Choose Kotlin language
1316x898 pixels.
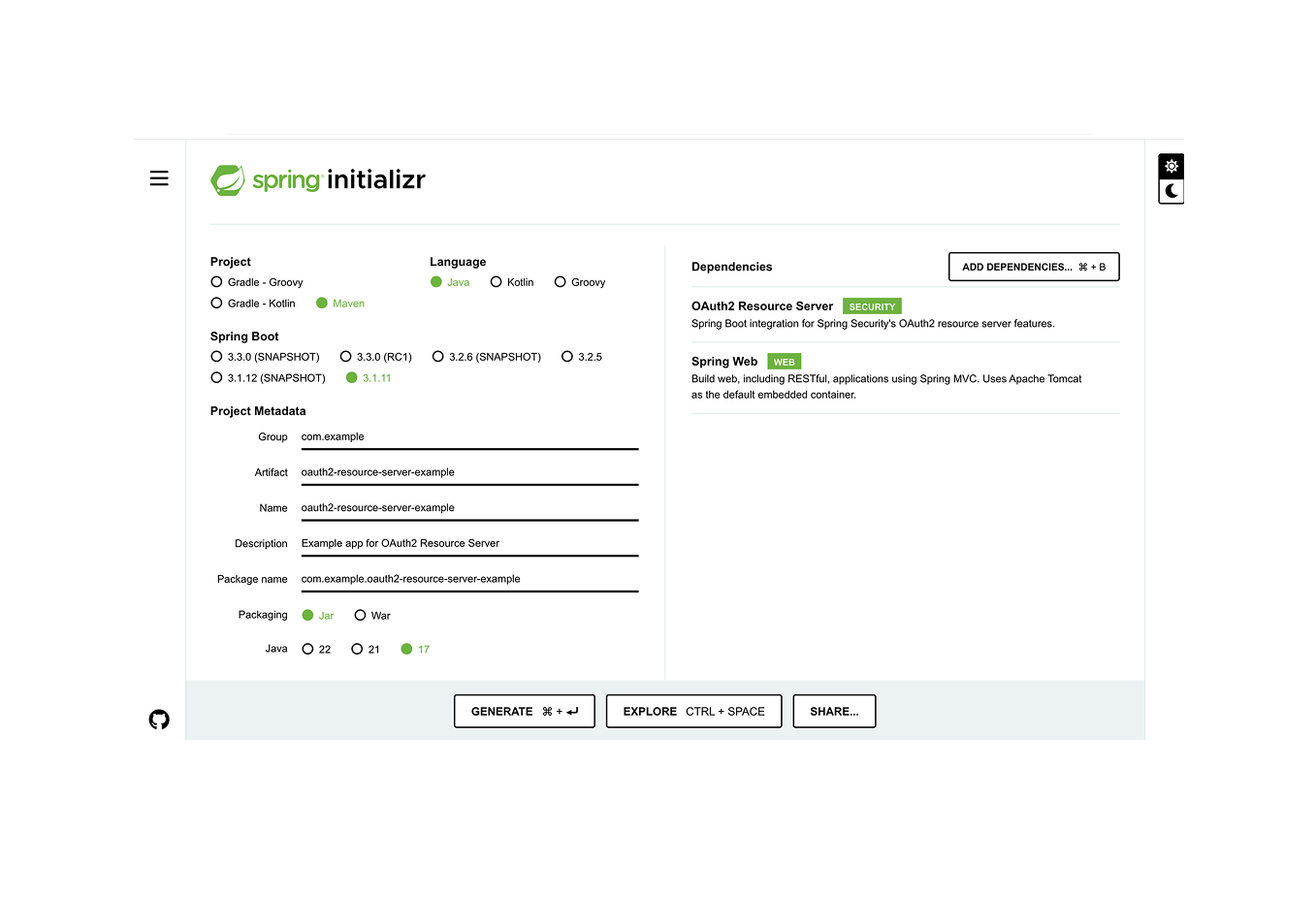512,282
